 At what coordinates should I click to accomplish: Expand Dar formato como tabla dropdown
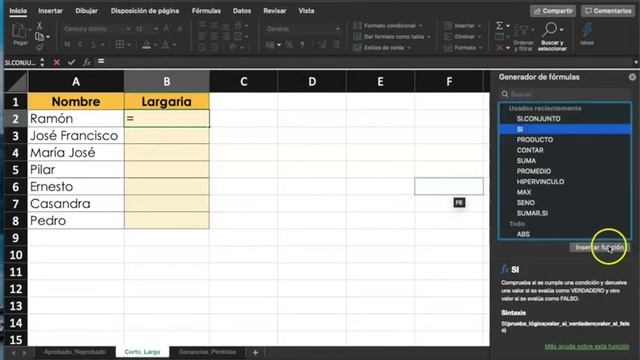tap(429, 37)
